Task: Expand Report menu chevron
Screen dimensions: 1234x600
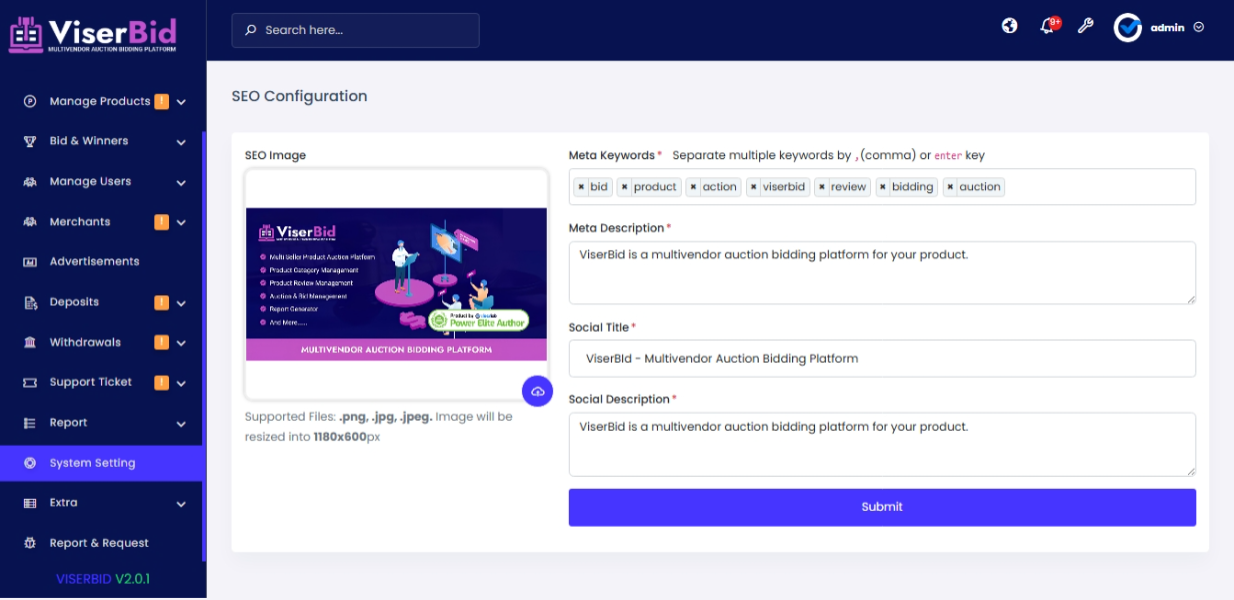Action: click(x=181, y=424)
